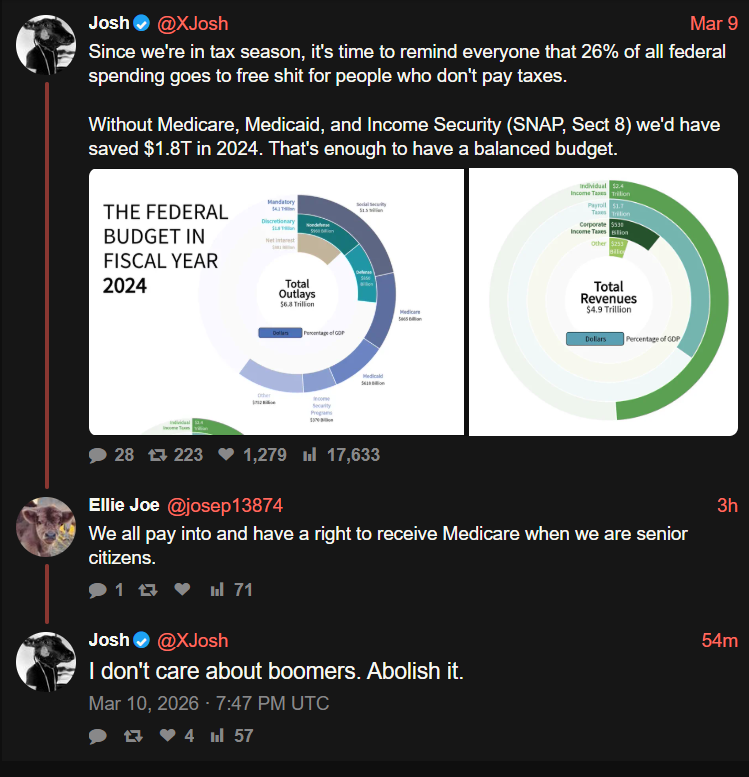Viewport: 749px width, 777px height.
Task: Click the reply icon on Josh's first post
Action: [97, 455]
